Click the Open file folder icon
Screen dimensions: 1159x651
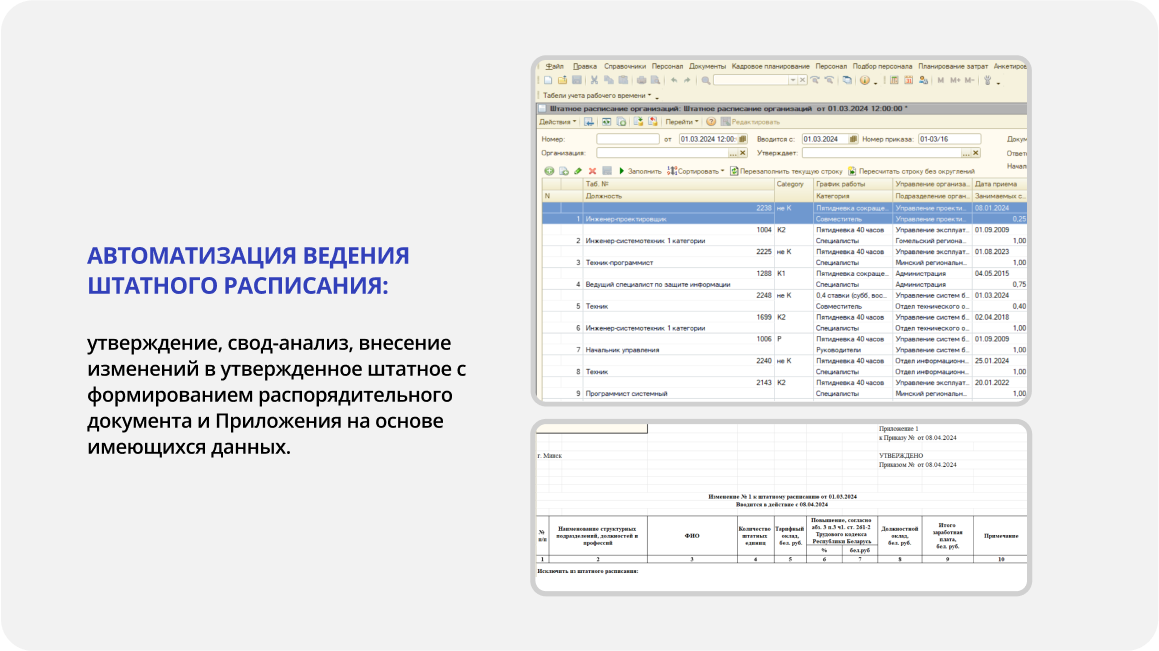(x=562, y=80)
